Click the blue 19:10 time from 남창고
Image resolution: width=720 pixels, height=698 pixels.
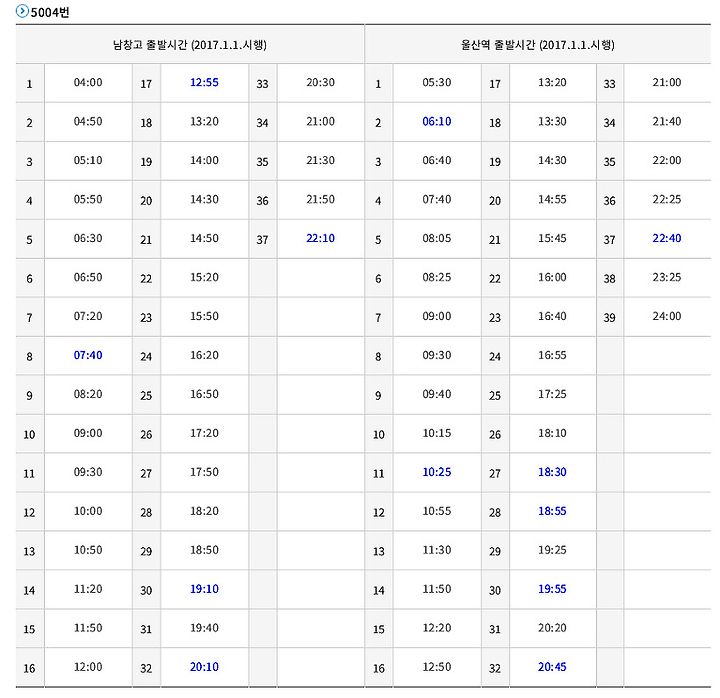click(x=204, y=589)
